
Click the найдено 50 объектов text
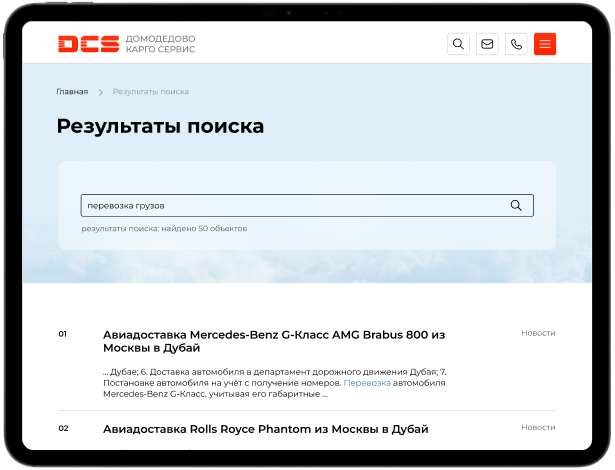(x=204, y=229)
